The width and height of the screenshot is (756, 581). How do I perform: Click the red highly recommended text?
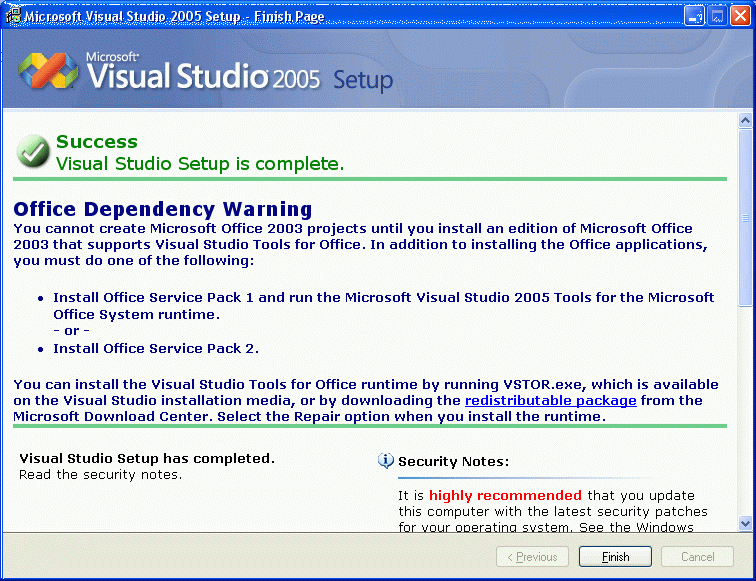click(505, 495)
